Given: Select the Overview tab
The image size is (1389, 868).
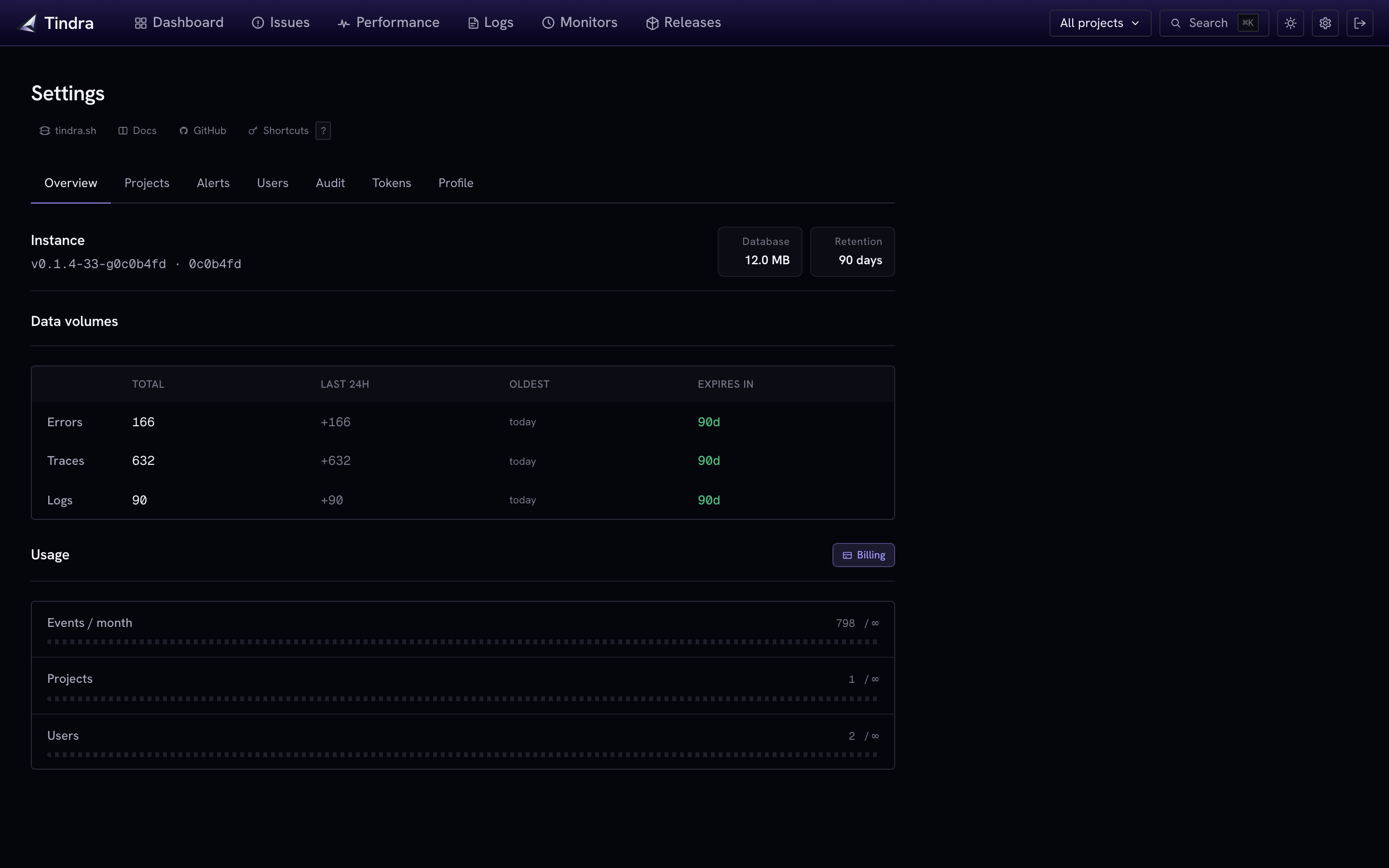Looking at the screenshot, I should [x=70, y=183].
